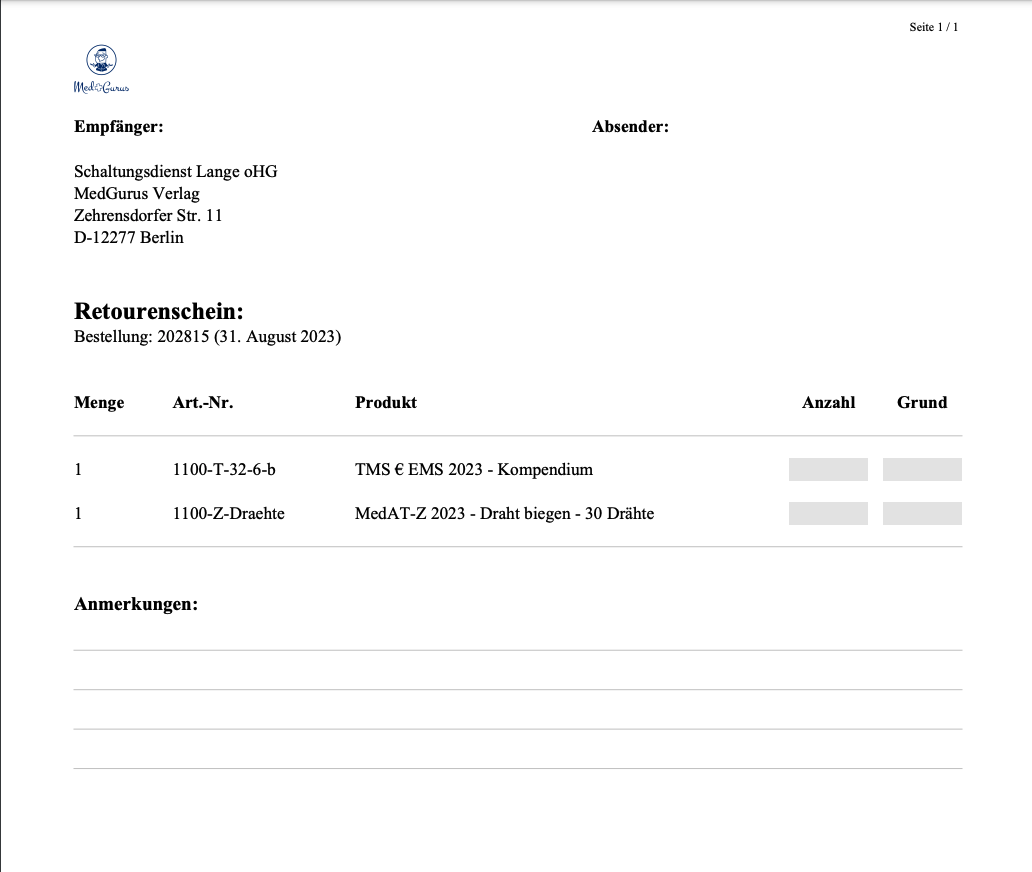
Task: Click the 'Grund' column header
Action: [x=922, y=403]
